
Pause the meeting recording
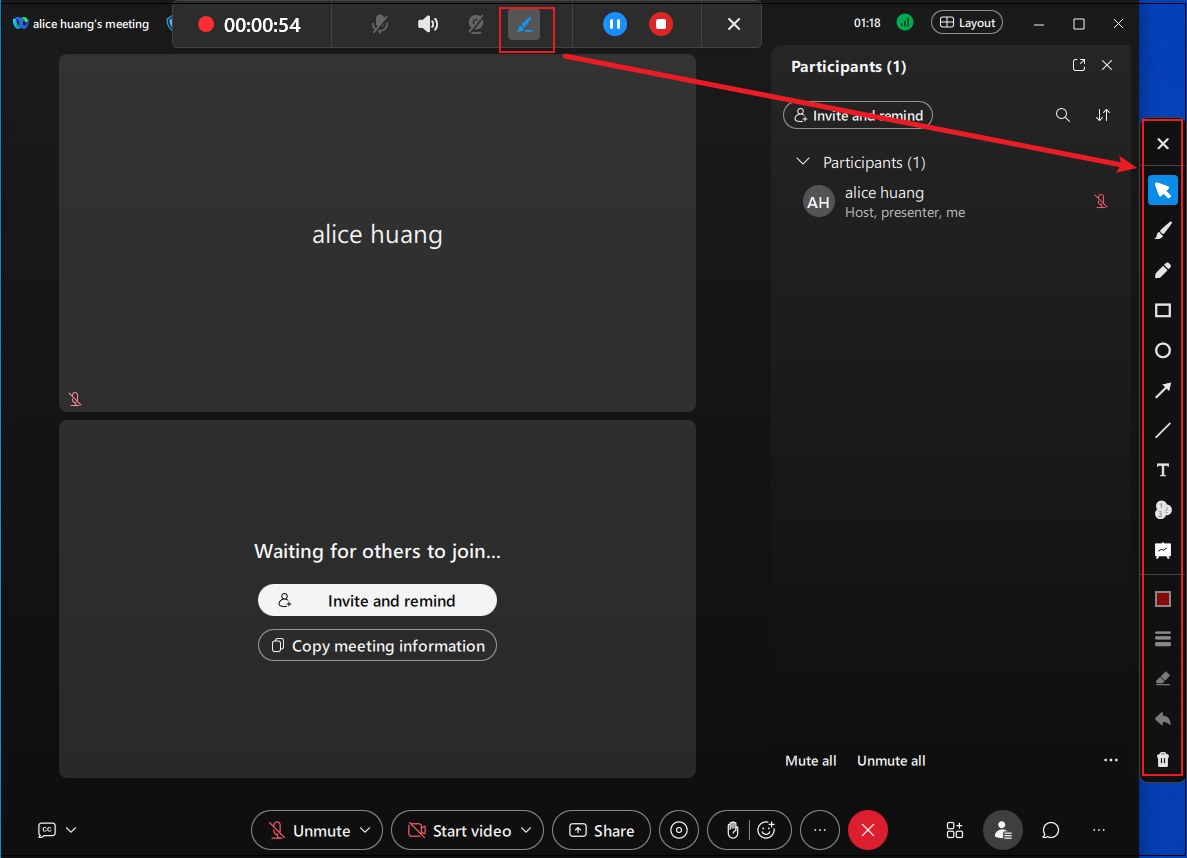tap(614, 24)
